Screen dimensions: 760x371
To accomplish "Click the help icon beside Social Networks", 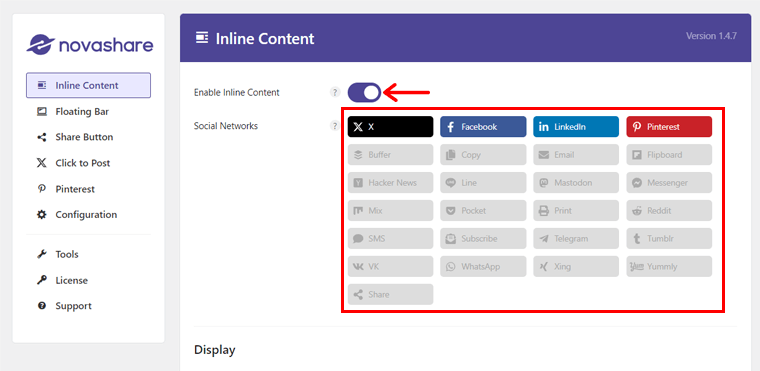I will pyautogui.click(x=334, y=126).
